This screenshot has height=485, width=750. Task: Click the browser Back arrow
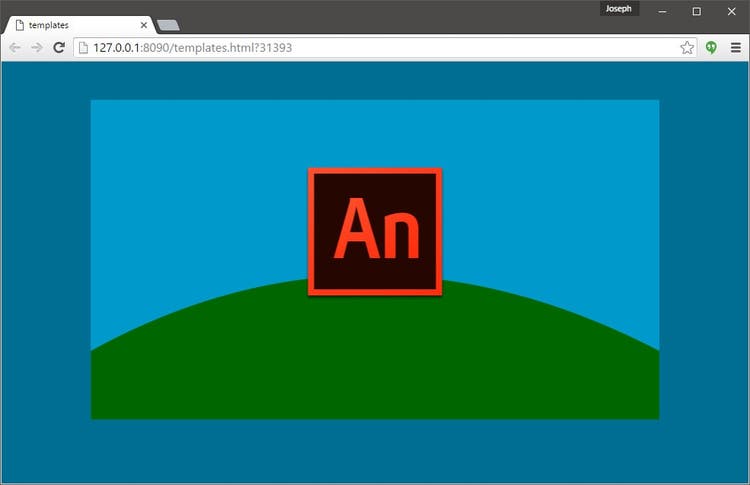click(x=15, y=47)
